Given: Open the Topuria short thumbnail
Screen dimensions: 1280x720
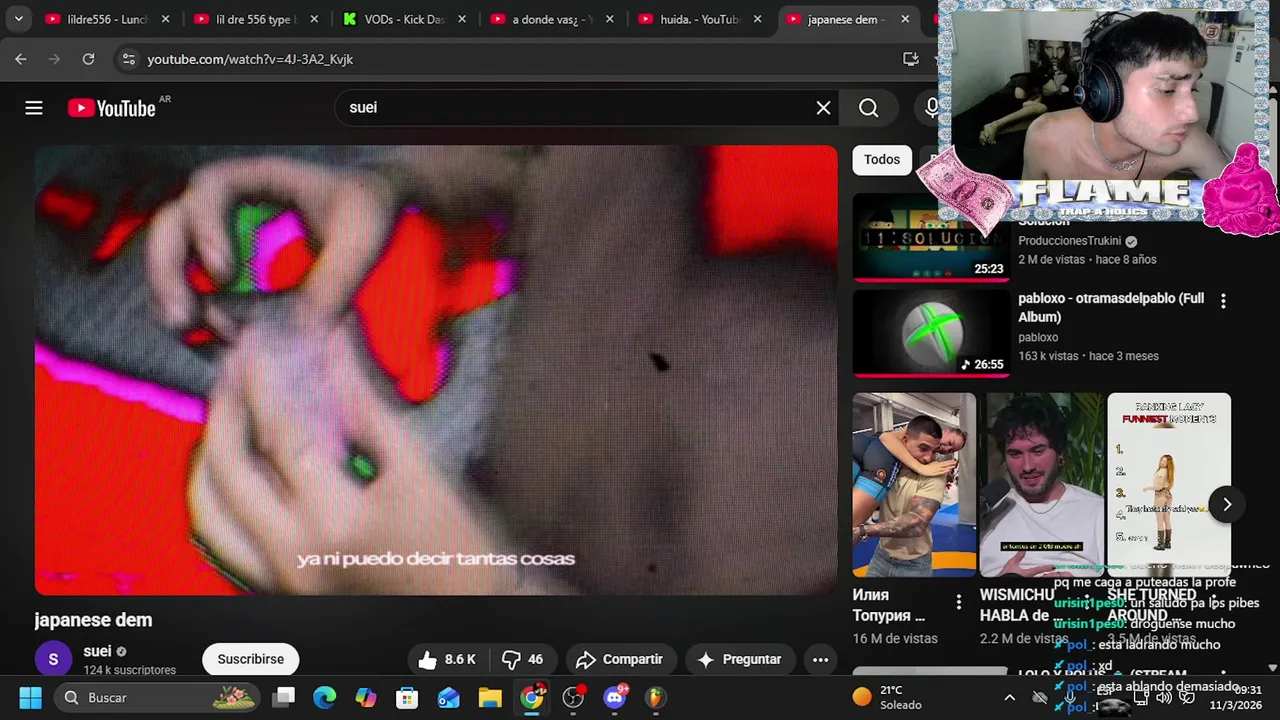Looking at the screenshot, I should click(x=914, y=485).
